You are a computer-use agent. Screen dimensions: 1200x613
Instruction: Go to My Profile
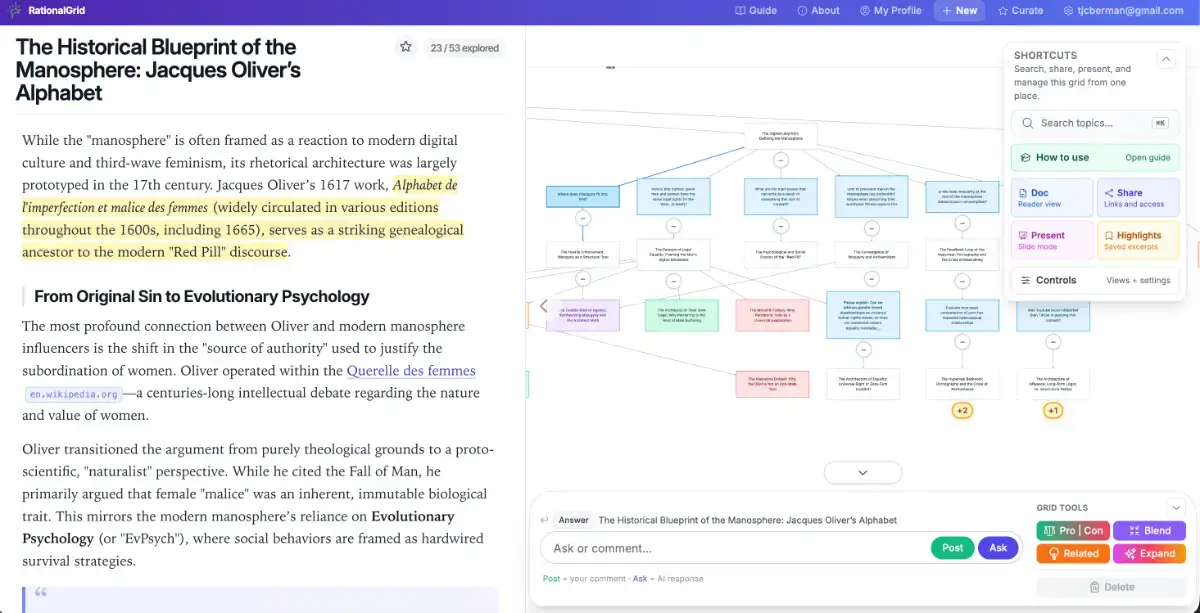point(890,11)
